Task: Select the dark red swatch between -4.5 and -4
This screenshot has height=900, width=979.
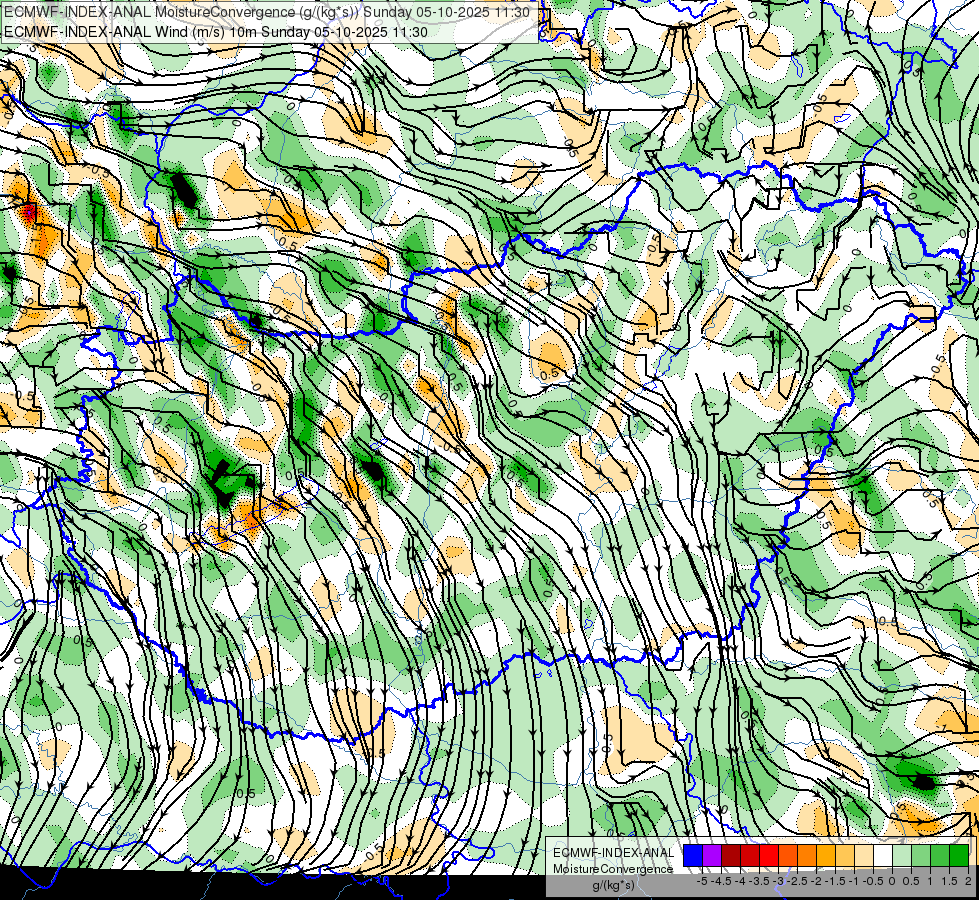Action: [731, 856]
